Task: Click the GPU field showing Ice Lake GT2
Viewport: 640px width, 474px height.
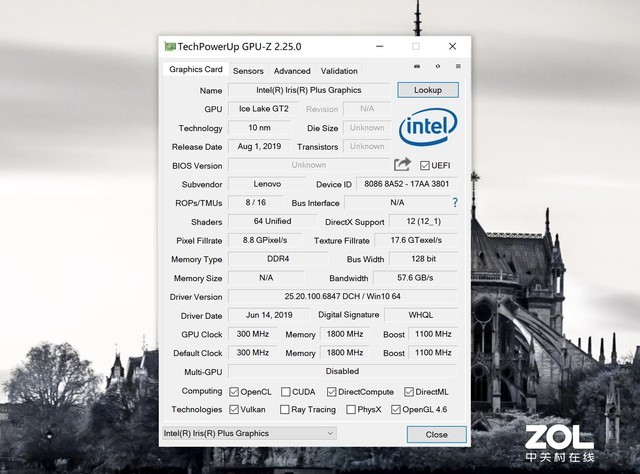Action: (264, 109)
